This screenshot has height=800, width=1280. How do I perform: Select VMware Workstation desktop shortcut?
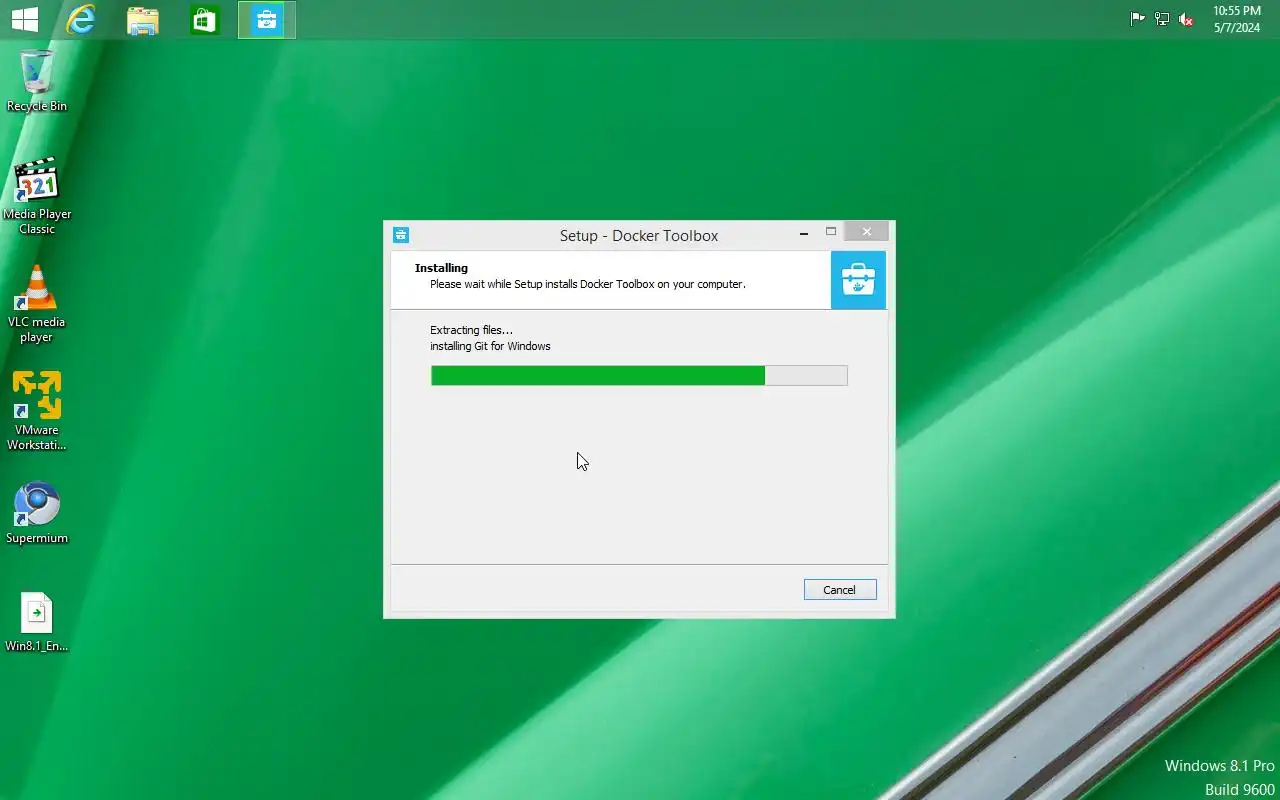37,411
